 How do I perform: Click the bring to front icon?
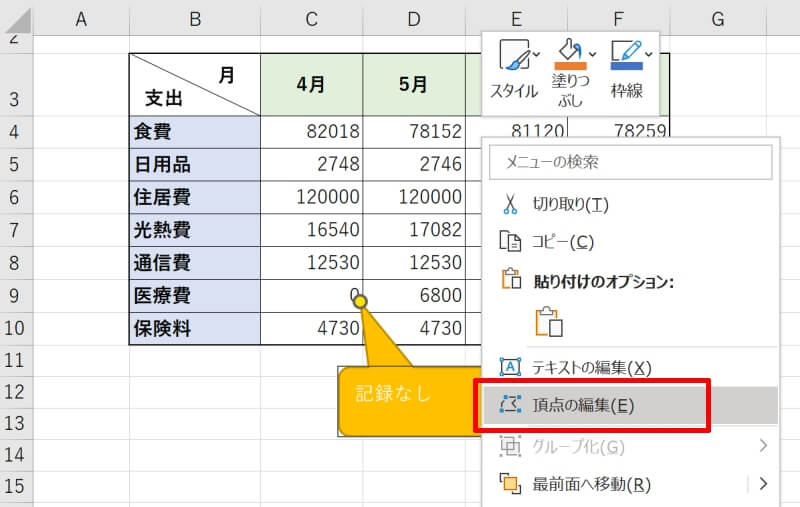click(x=510, y=483)
